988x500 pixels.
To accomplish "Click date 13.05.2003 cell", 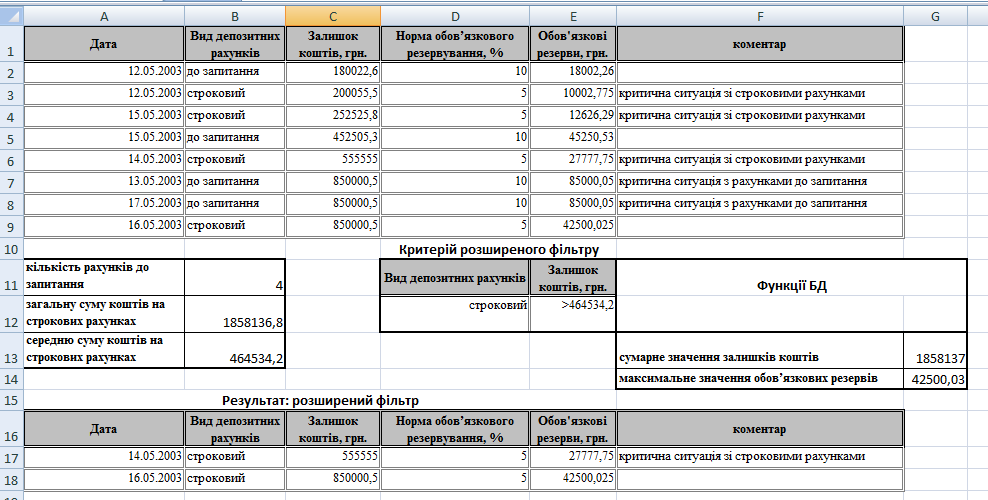I will click(104, 182).
